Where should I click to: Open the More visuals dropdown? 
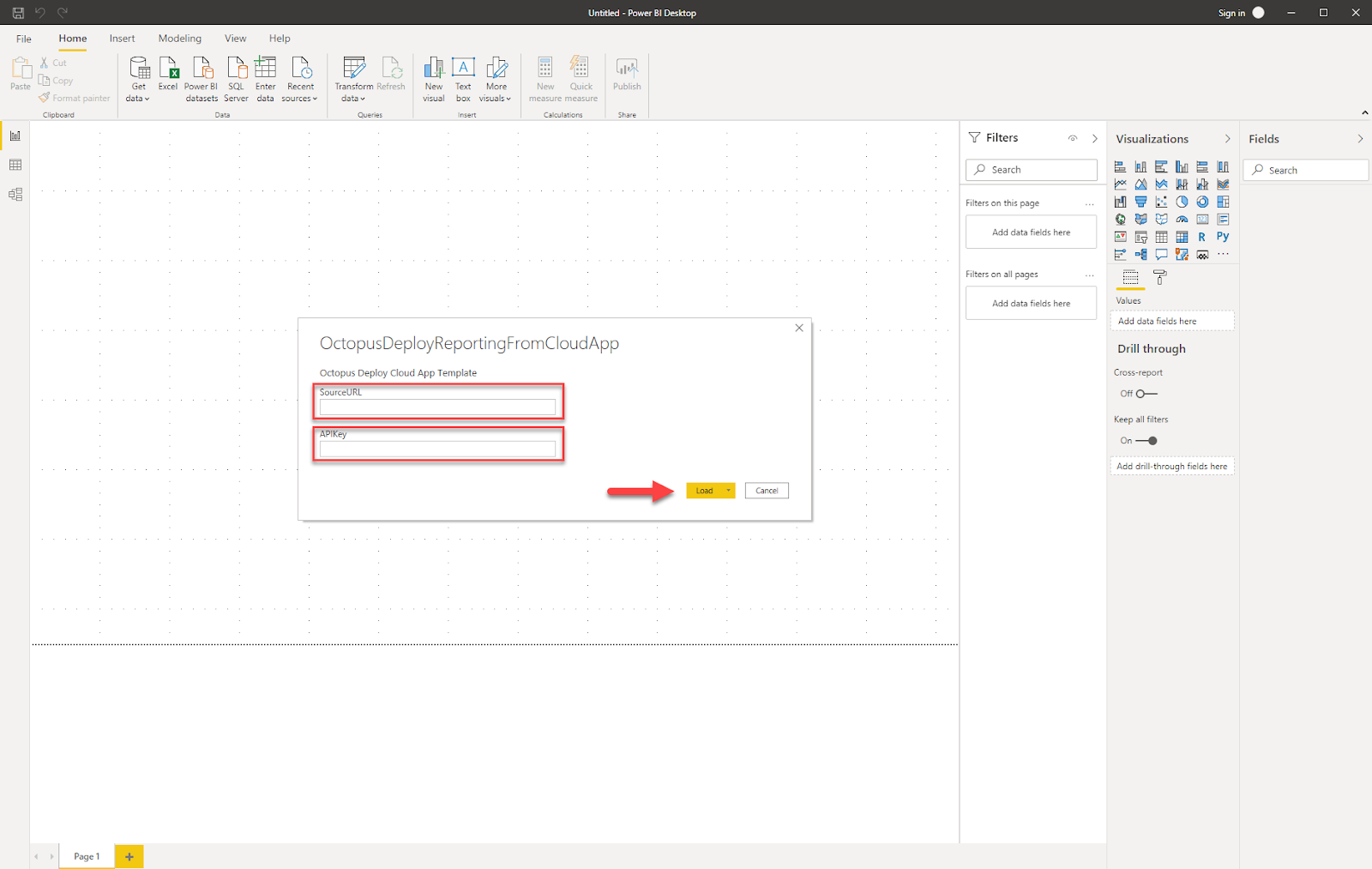pyautogui.click(x=496, y=80)
